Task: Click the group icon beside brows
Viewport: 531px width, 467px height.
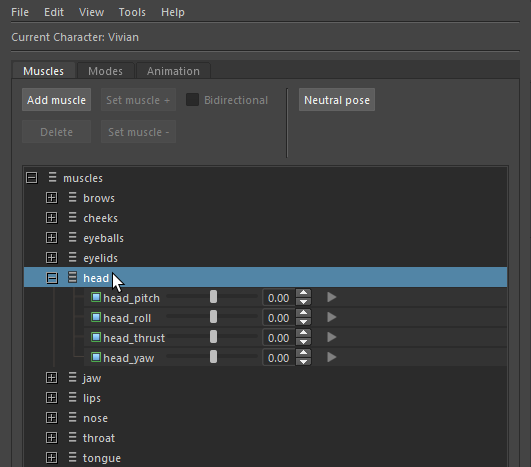Action: [72, 197]
